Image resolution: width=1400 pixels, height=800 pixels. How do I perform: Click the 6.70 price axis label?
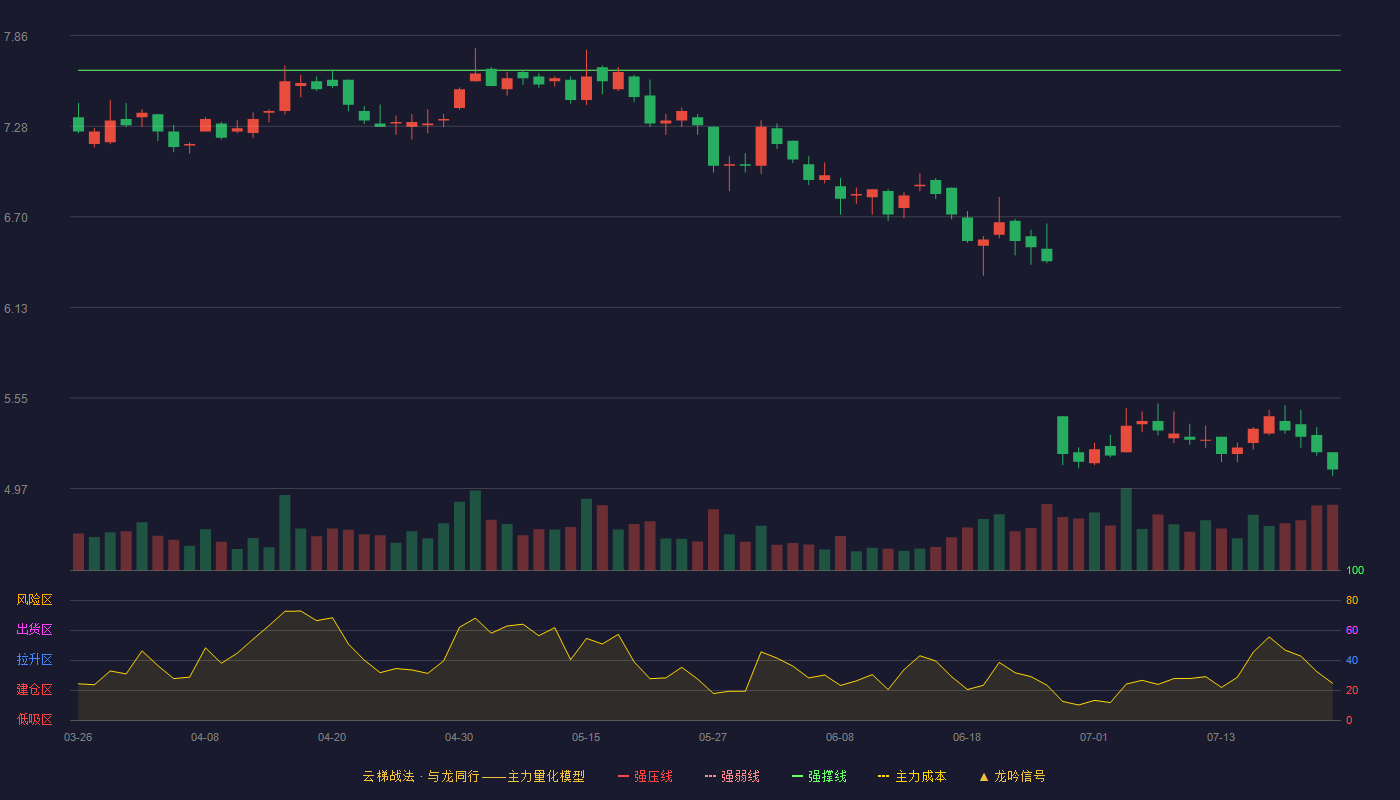coord(16,218)
